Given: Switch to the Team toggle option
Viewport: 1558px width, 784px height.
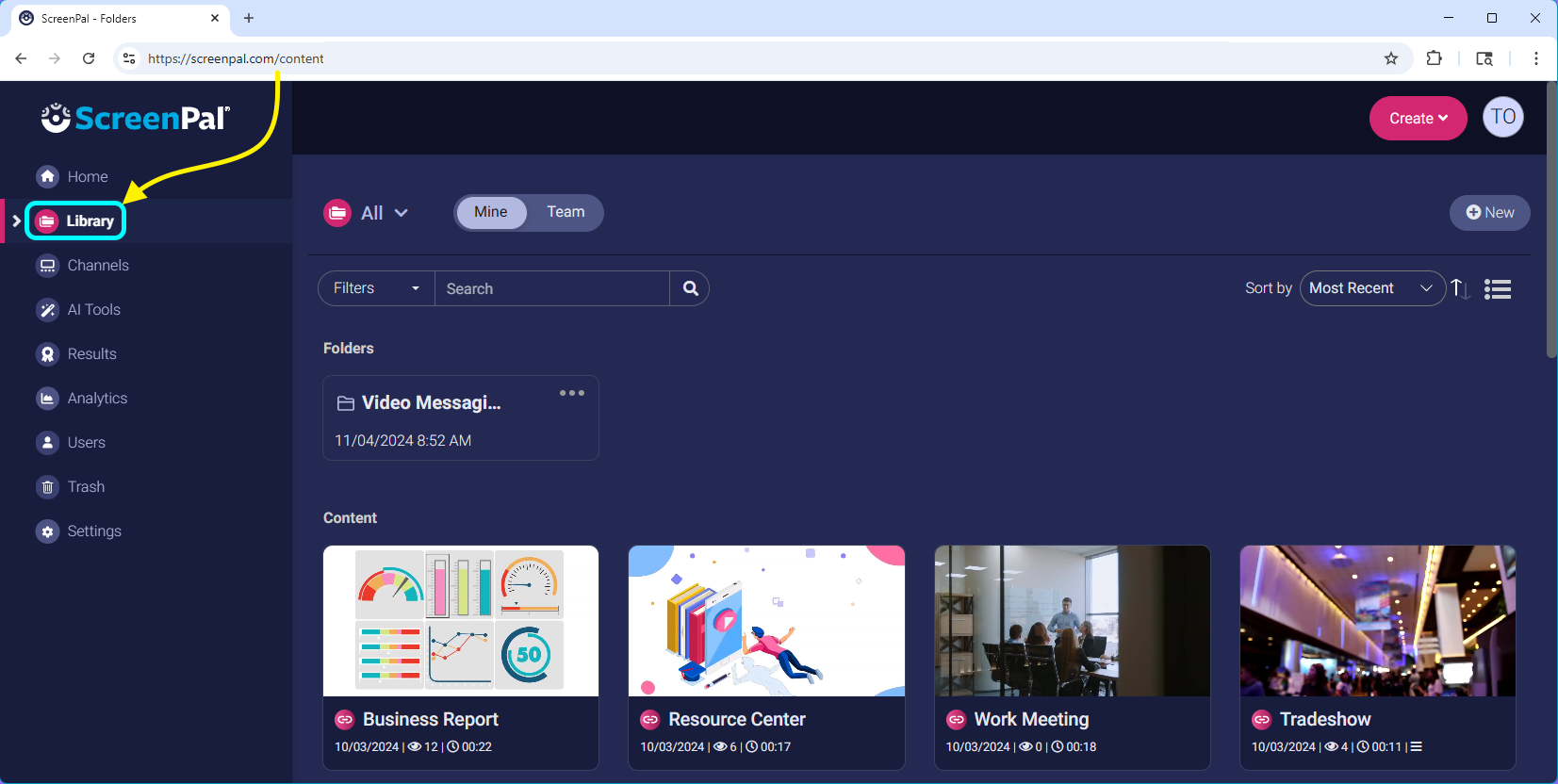Looking at the screenshot, I should [566, 212].
